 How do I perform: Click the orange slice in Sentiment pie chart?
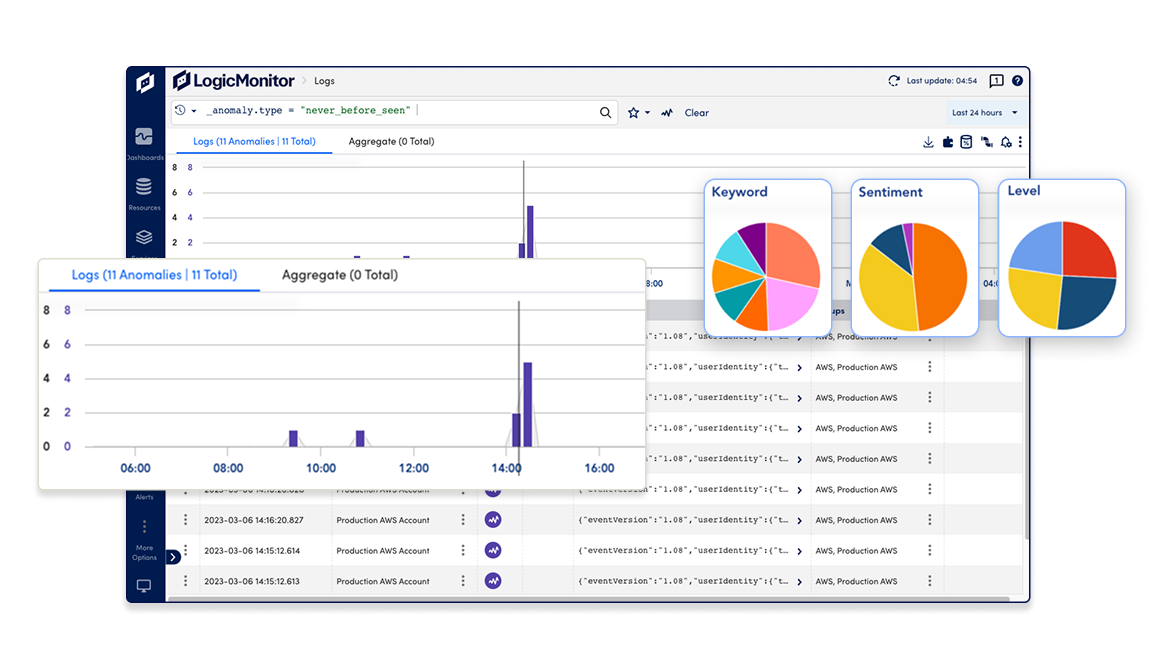point(939,276)
